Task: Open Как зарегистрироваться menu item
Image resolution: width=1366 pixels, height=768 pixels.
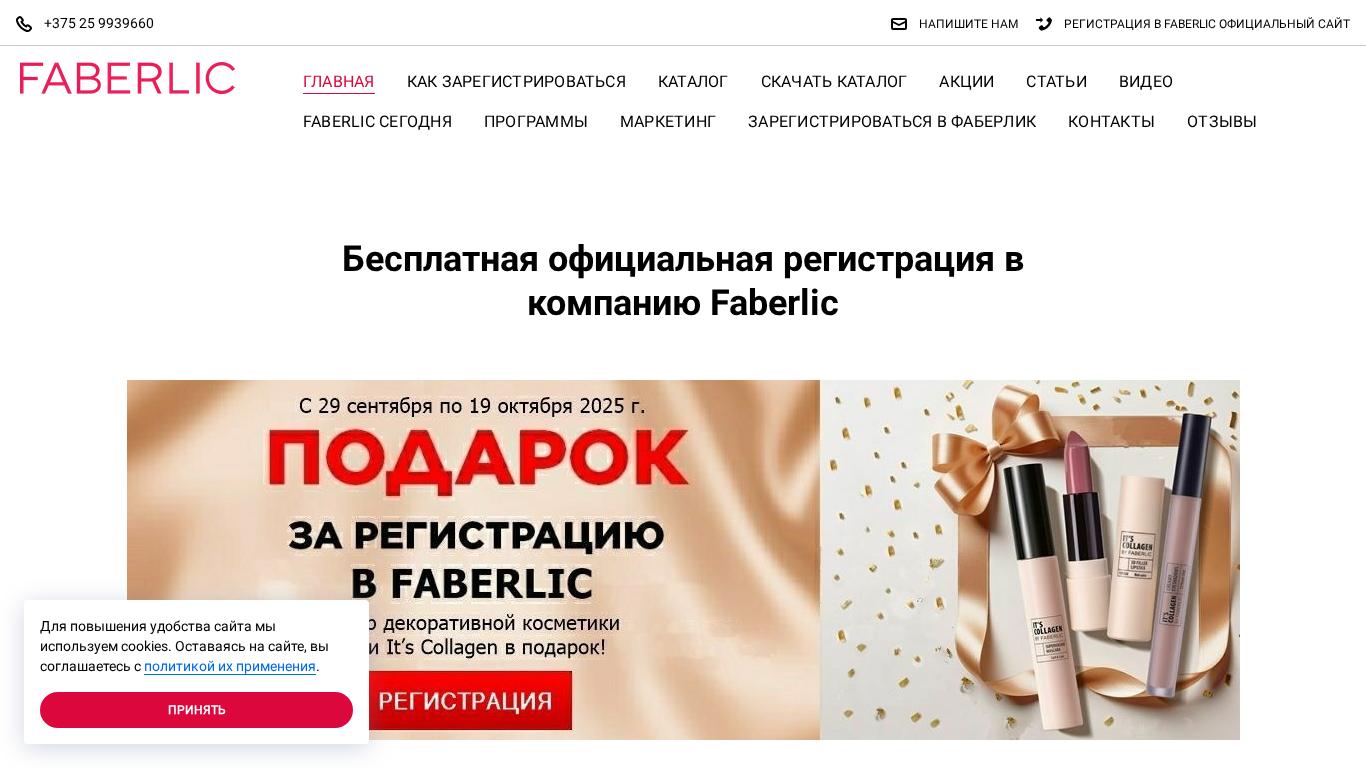Action: tap(516, 82)
